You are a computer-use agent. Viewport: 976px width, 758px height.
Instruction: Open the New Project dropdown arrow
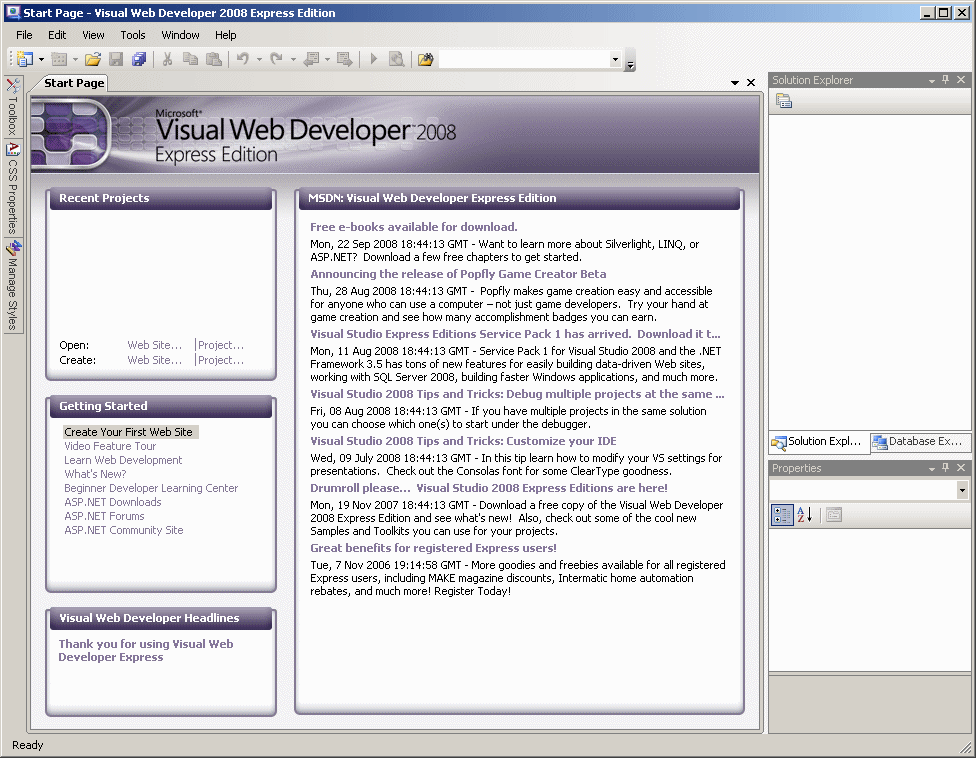click(41, 60)
